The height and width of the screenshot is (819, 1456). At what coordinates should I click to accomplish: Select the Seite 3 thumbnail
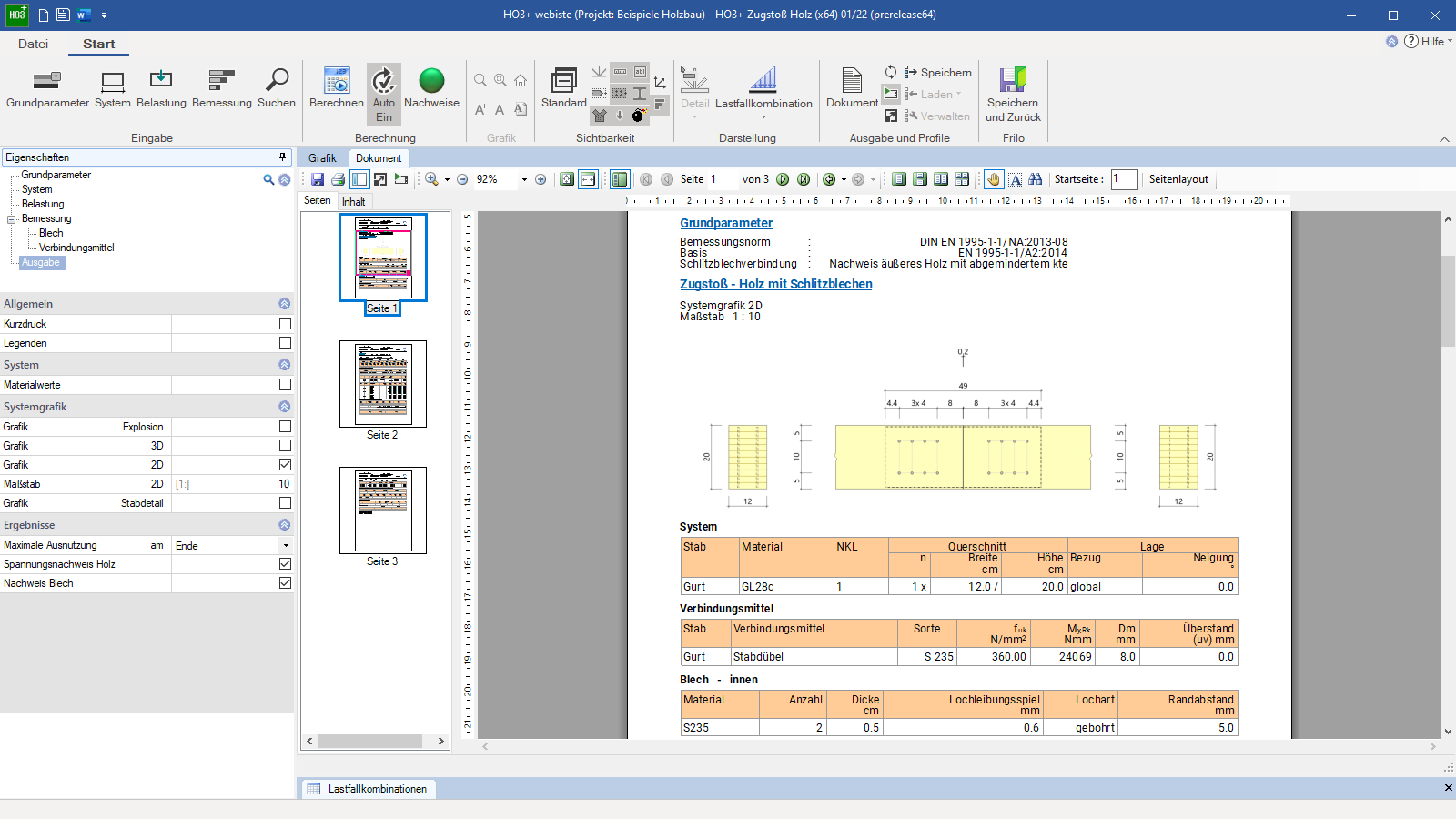(382, 511)
